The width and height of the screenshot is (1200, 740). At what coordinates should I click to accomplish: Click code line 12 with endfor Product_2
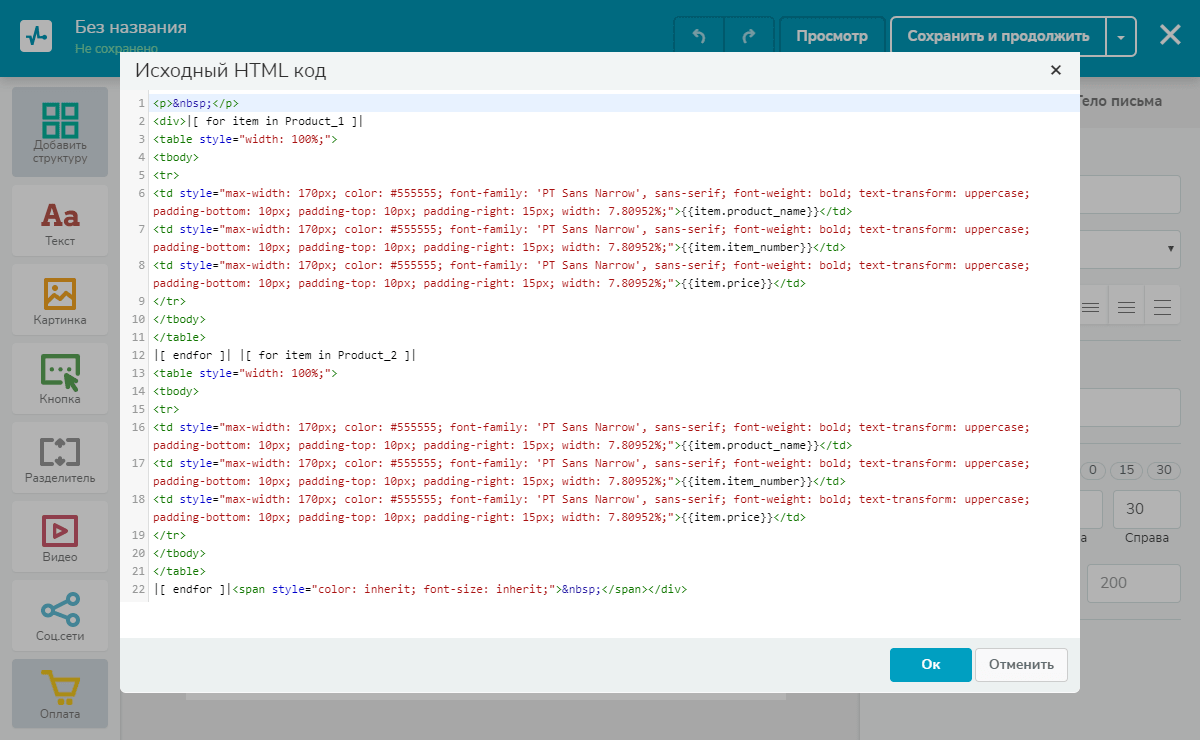pyautogui.click(x=284, y=355)
